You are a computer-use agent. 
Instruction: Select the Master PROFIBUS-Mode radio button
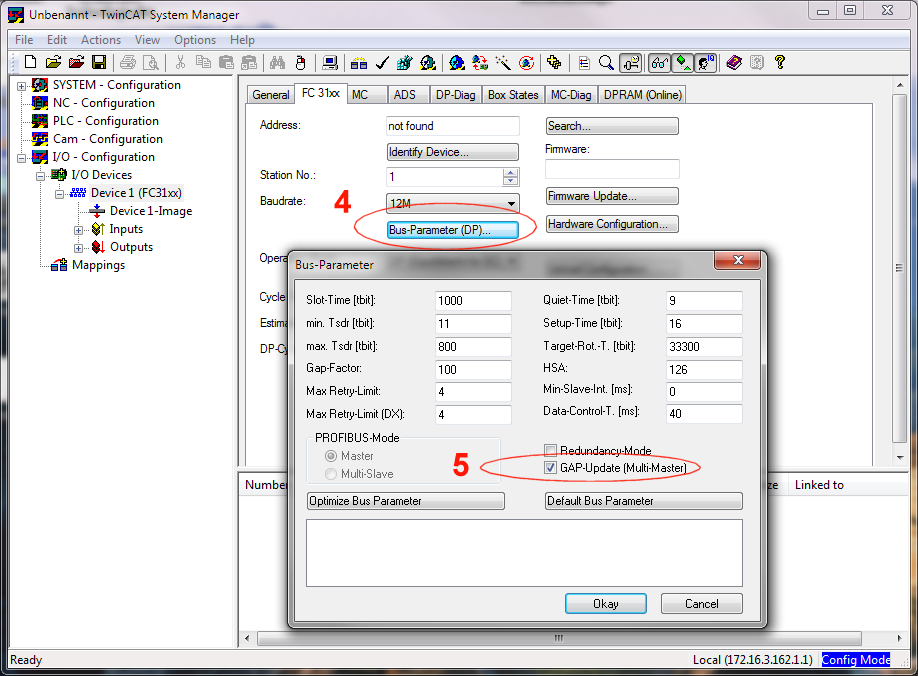click(x=331, y=456)
